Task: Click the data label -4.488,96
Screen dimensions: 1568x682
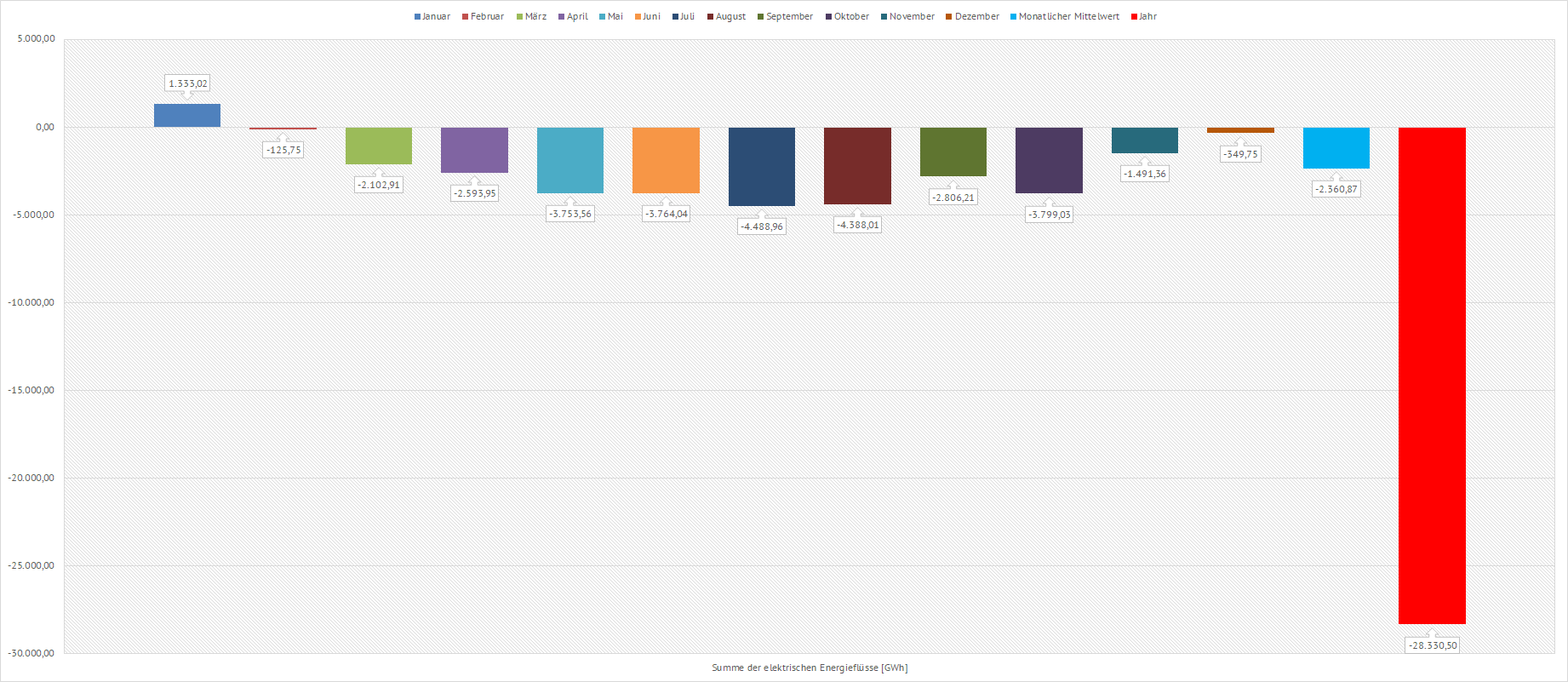Action: [762, 226]
